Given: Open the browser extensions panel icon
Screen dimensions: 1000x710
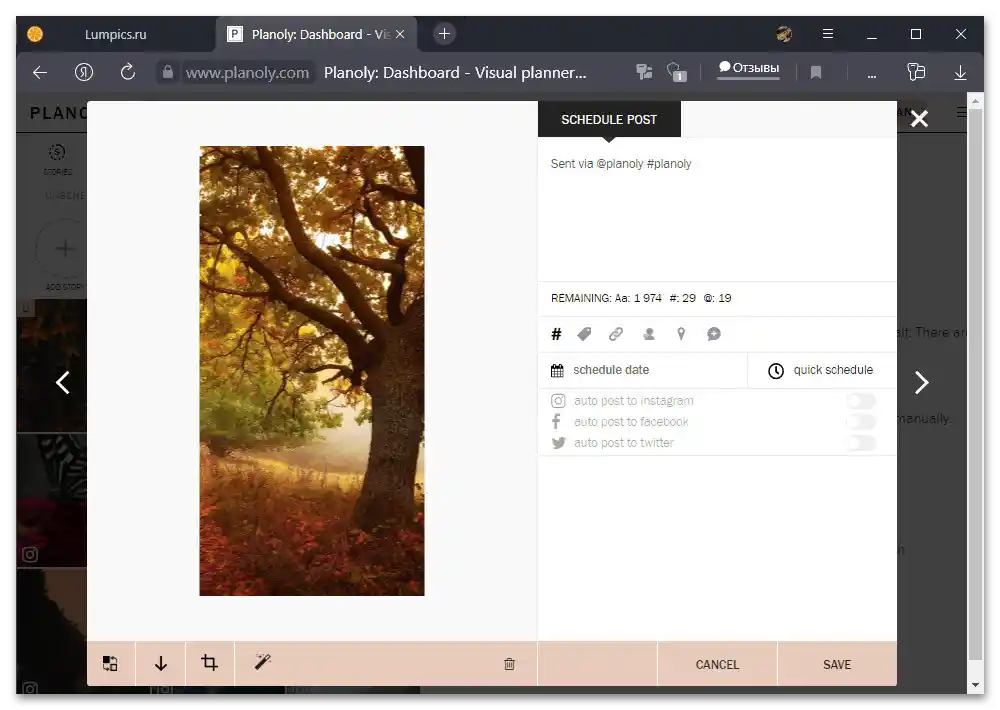Looking at the screenshot, I should click(x=916, y=71).
